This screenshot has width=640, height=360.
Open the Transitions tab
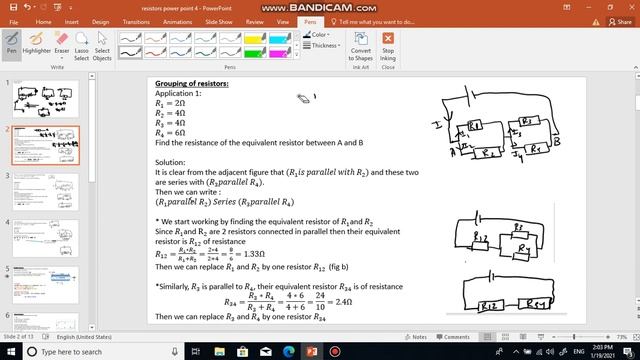point(136,22)
